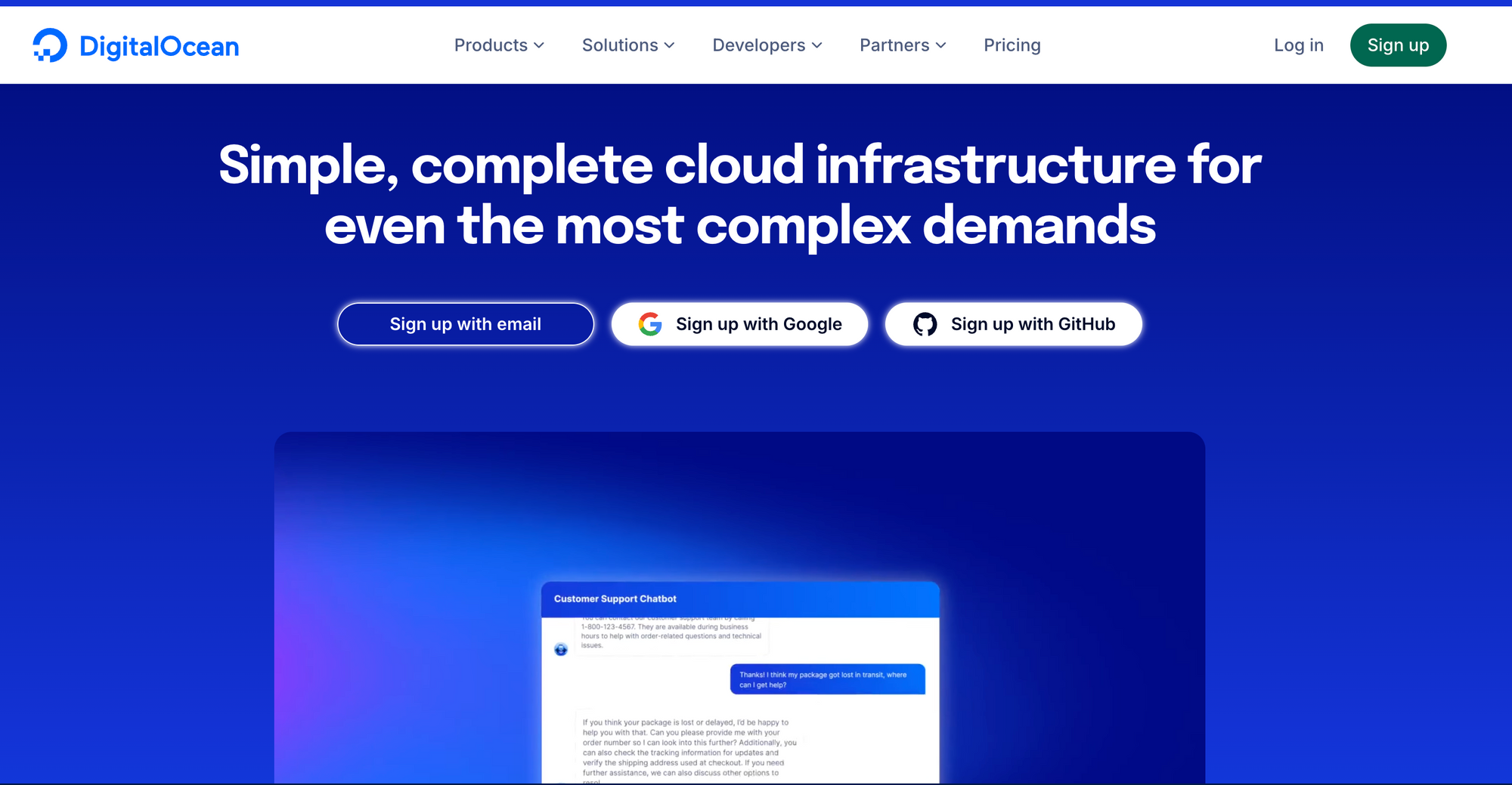Click the chatbot avatar icon
The height and width of the screenshot is (785, 1512).
[561, 650]
